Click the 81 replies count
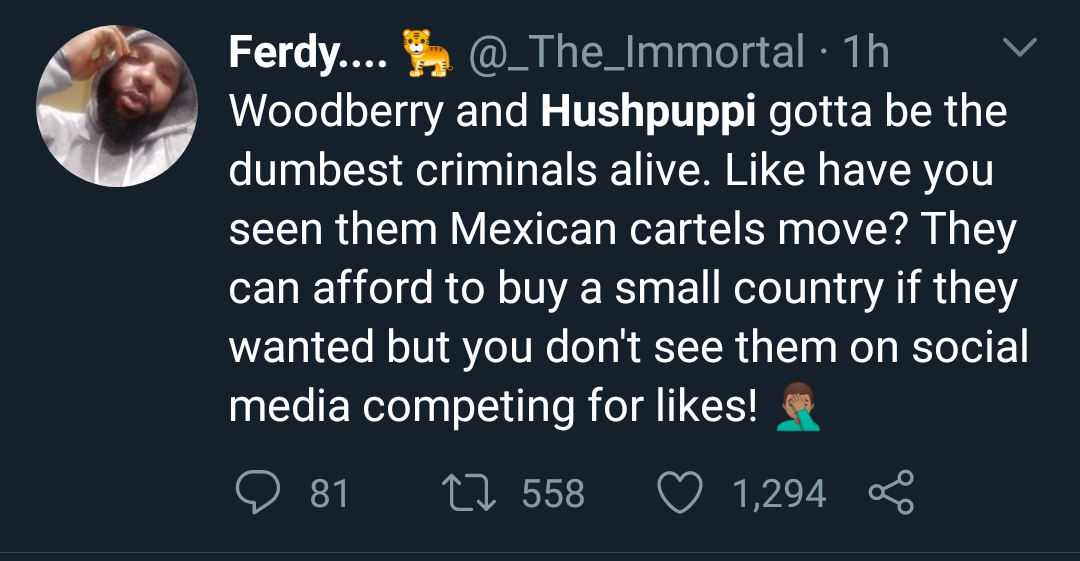1080x561 pixels. 329,494
